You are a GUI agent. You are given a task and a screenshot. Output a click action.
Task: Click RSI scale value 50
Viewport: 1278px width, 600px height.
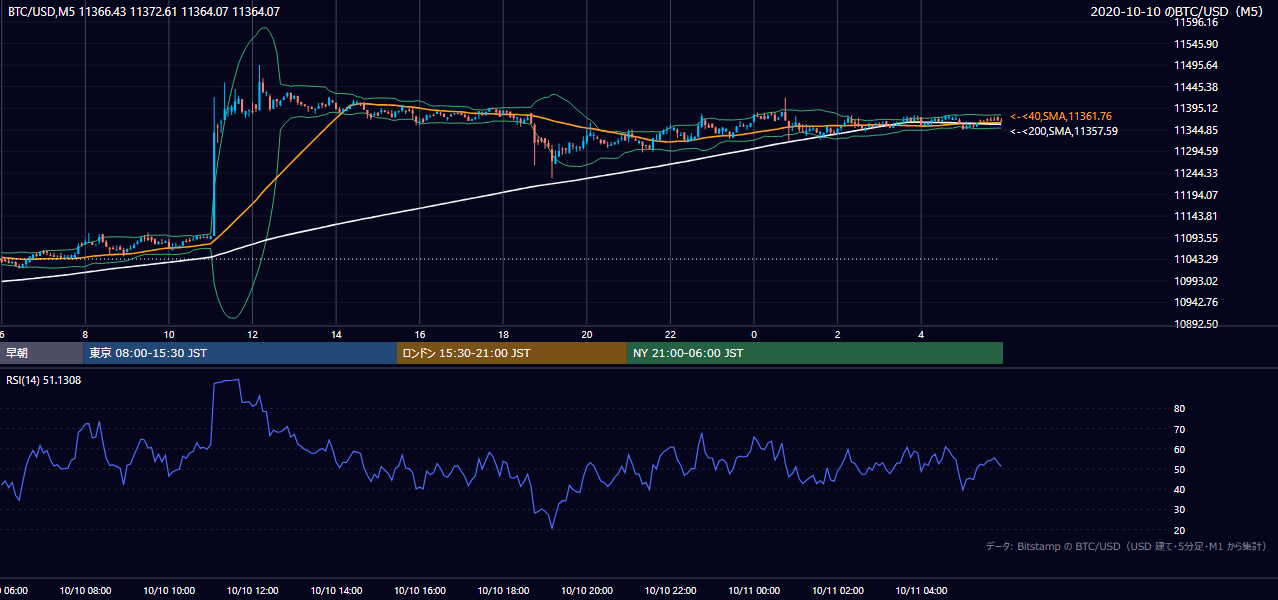(x=1179, y=469)
